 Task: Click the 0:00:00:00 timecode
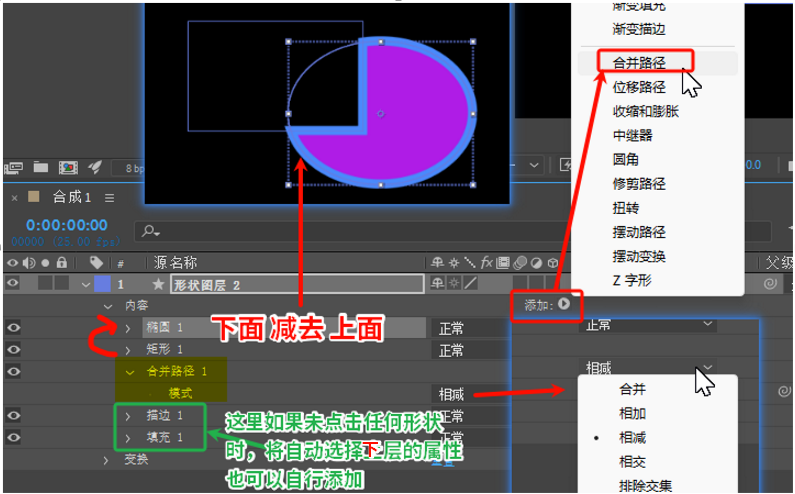67,225
